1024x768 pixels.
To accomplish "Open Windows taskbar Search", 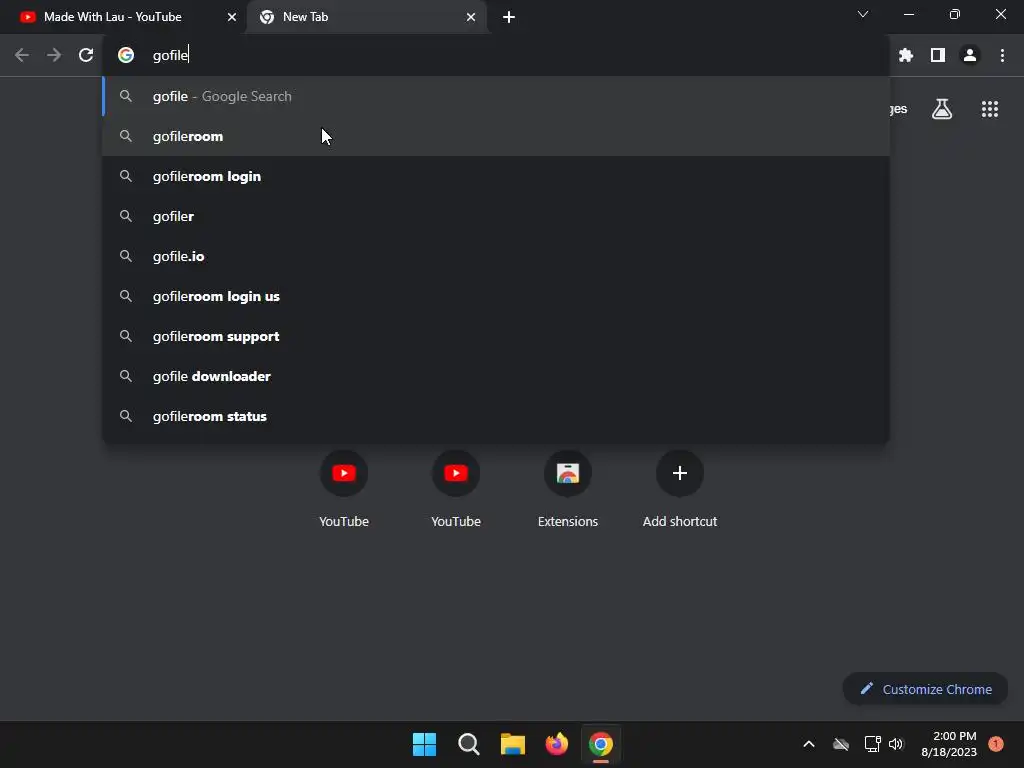I will pyautogui.click(x=469, y=744).
